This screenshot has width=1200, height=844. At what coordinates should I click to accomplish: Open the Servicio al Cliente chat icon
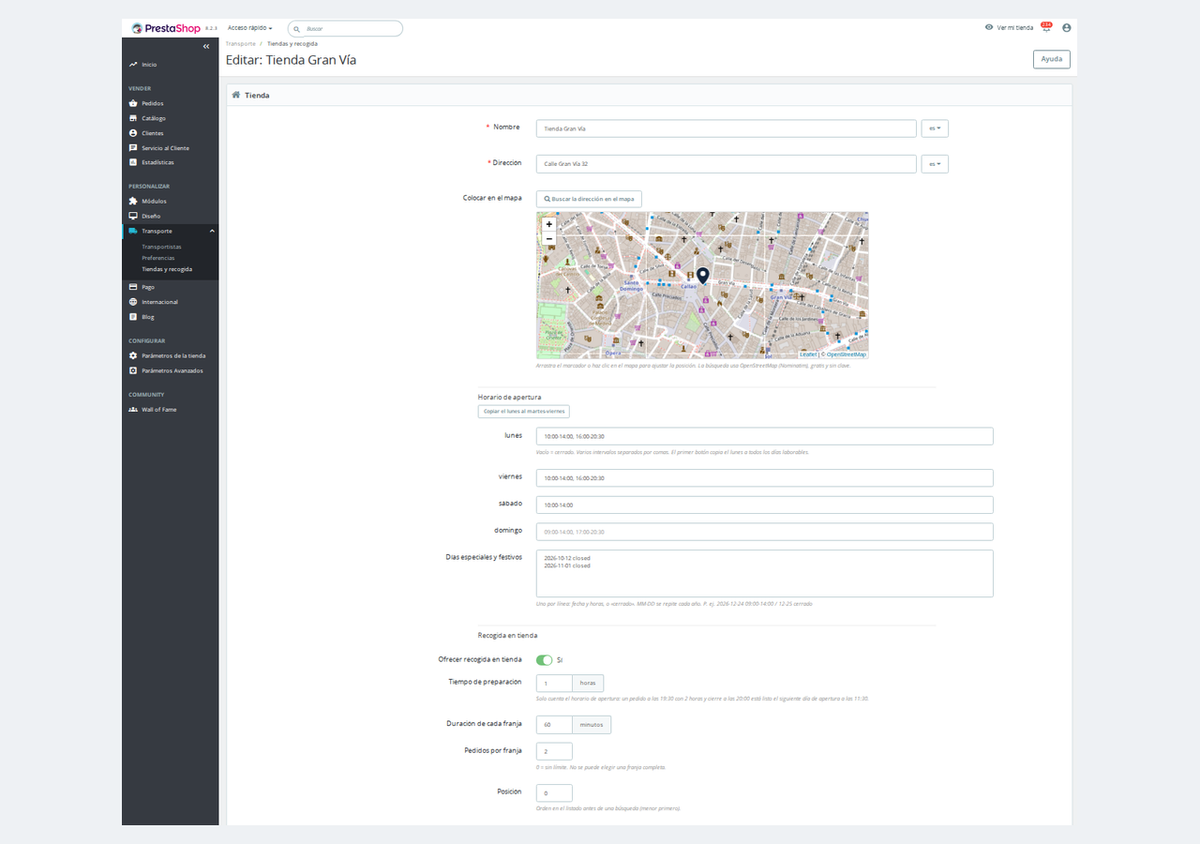click(x=133, y=148)
